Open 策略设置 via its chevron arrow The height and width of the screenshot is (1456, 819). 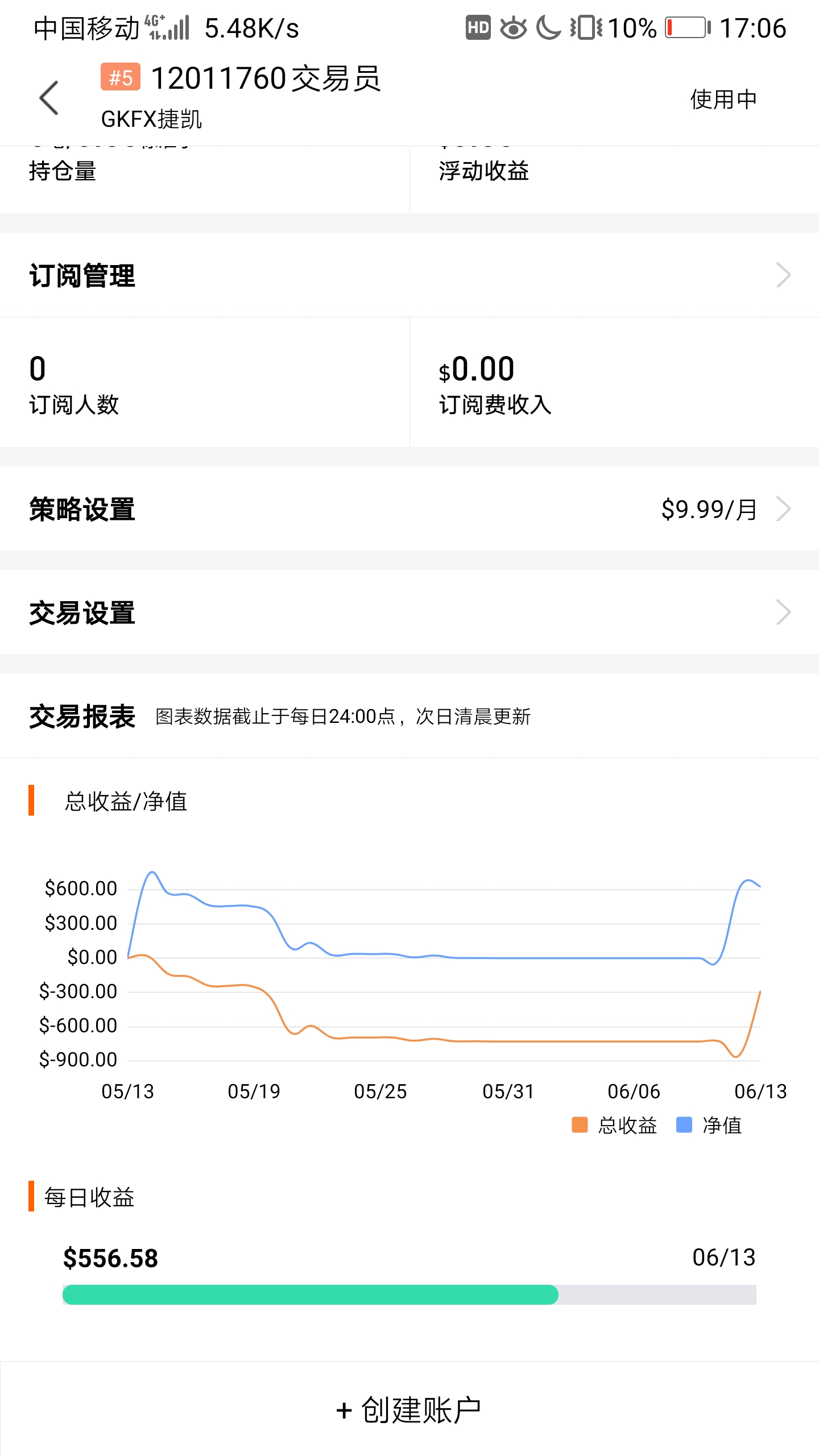pos(783,509)
